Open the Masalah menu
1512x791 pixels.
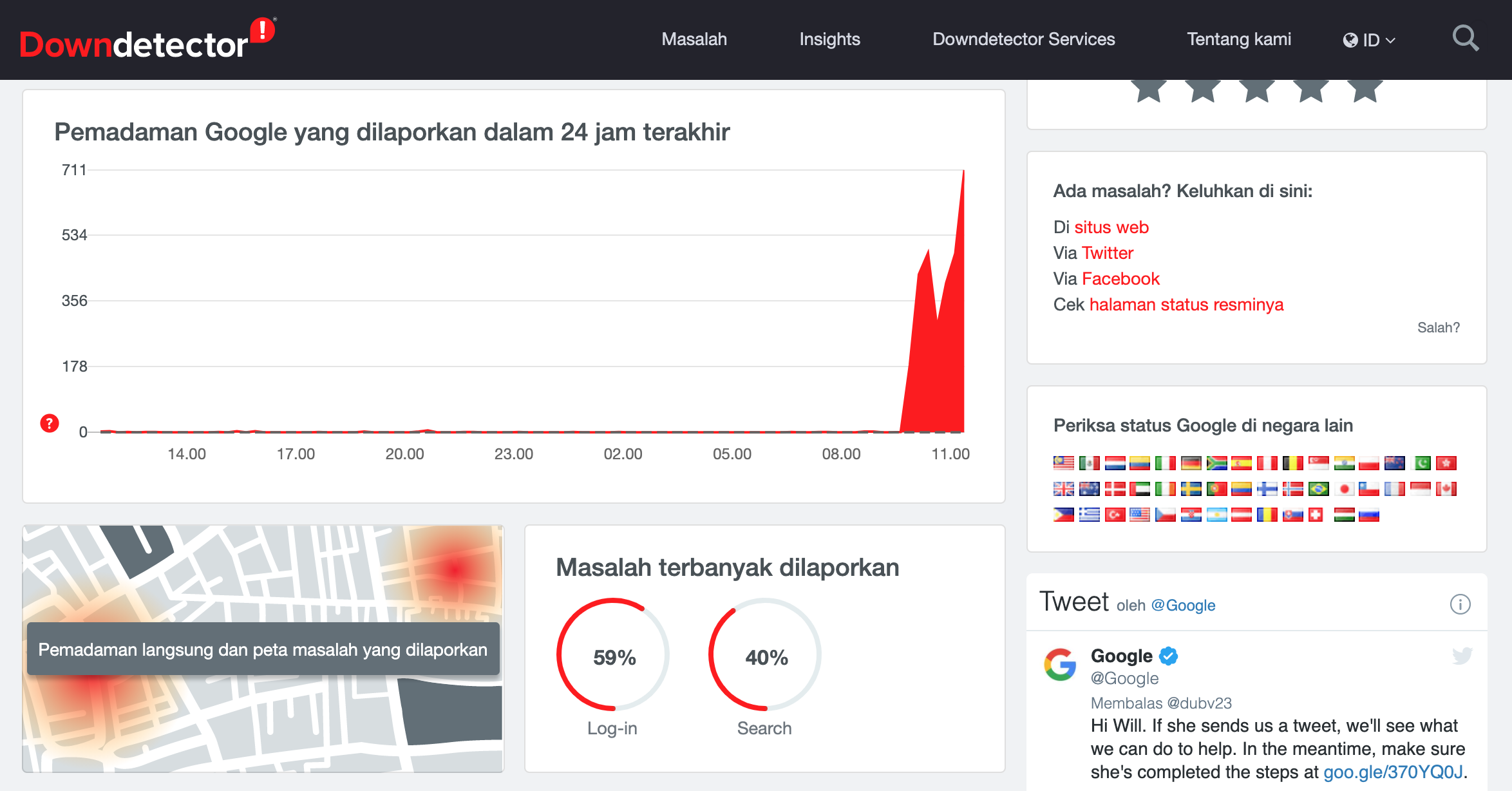click(x=694, y=39)
